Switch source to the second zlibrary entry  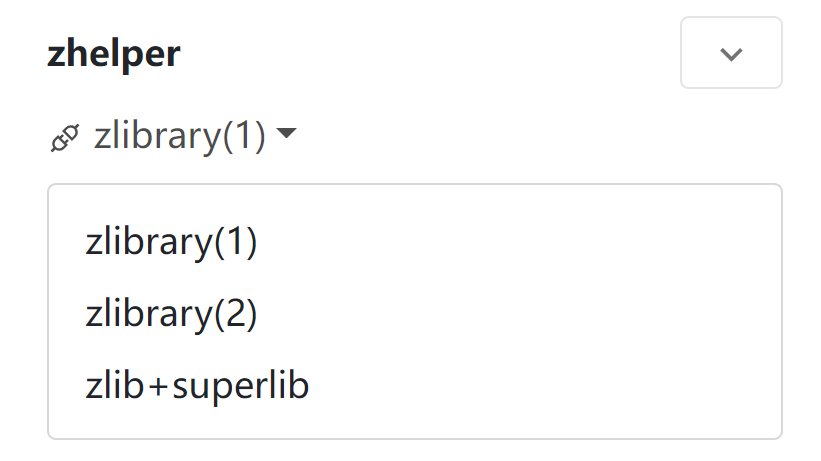pyautogui.click(x=171, y=314)
